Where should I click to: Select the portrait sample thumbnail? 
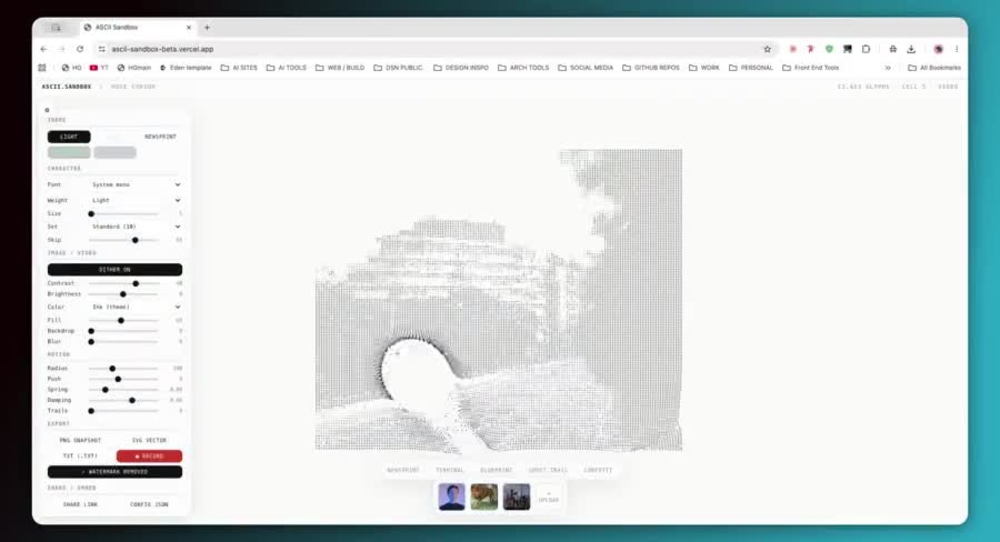452,497
